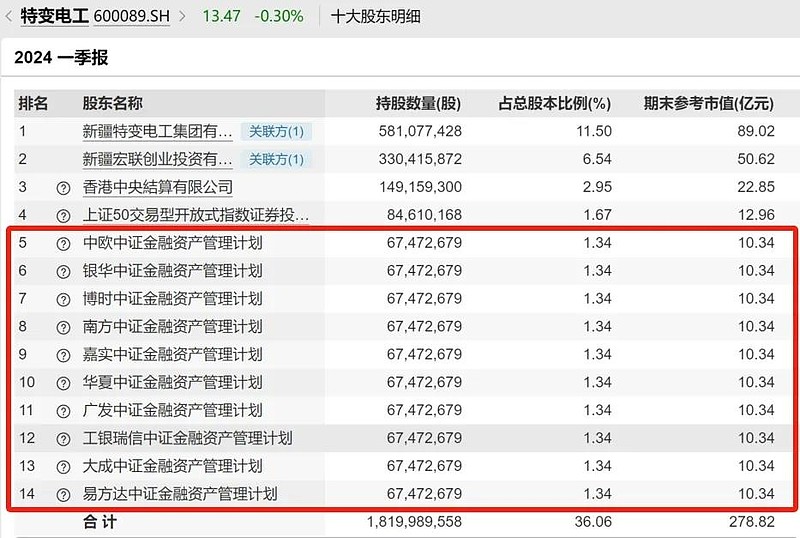Sort by 股东名称 column header

(113, 103)
